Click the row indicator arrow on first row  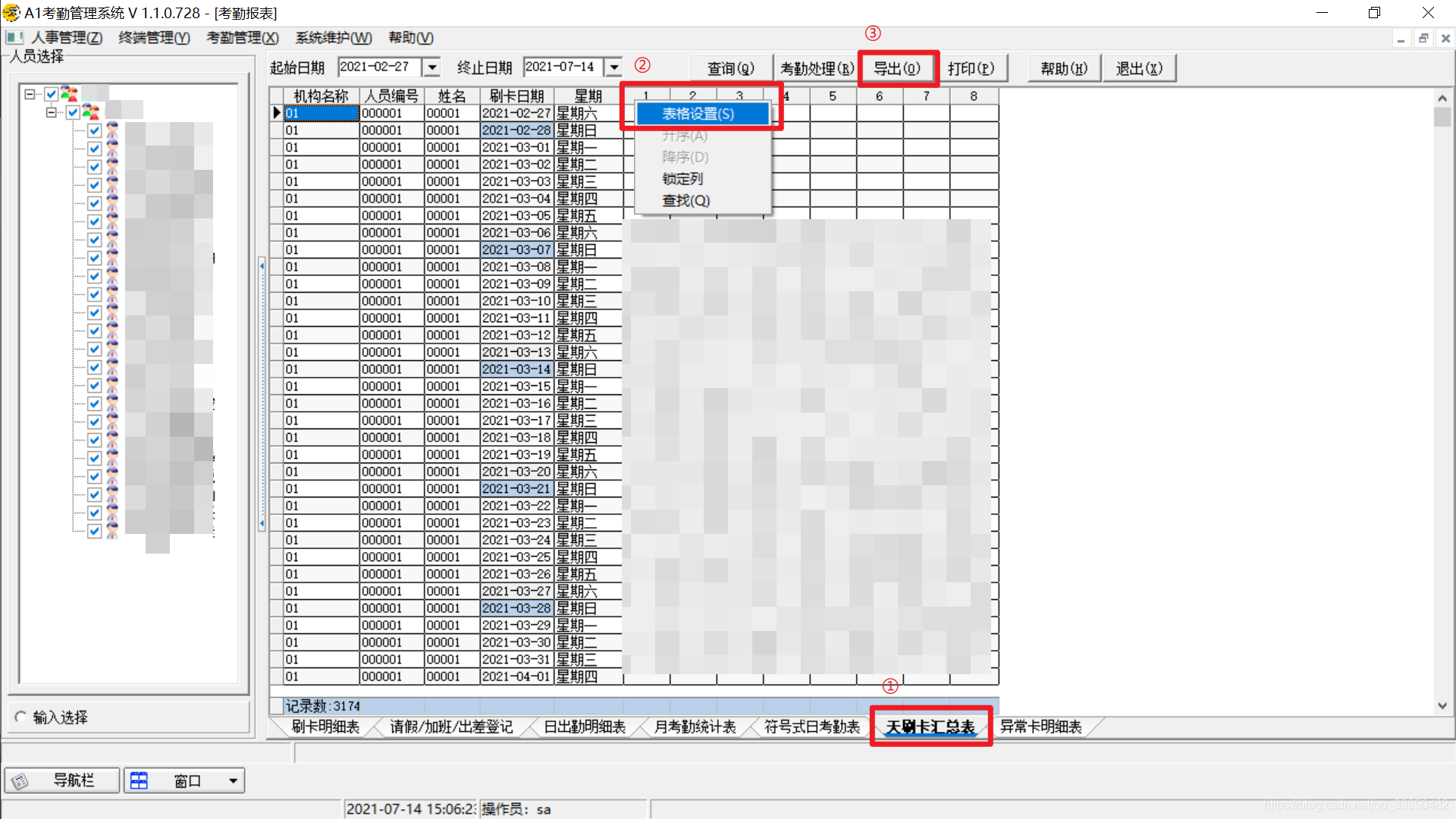(x=277, y=113)
